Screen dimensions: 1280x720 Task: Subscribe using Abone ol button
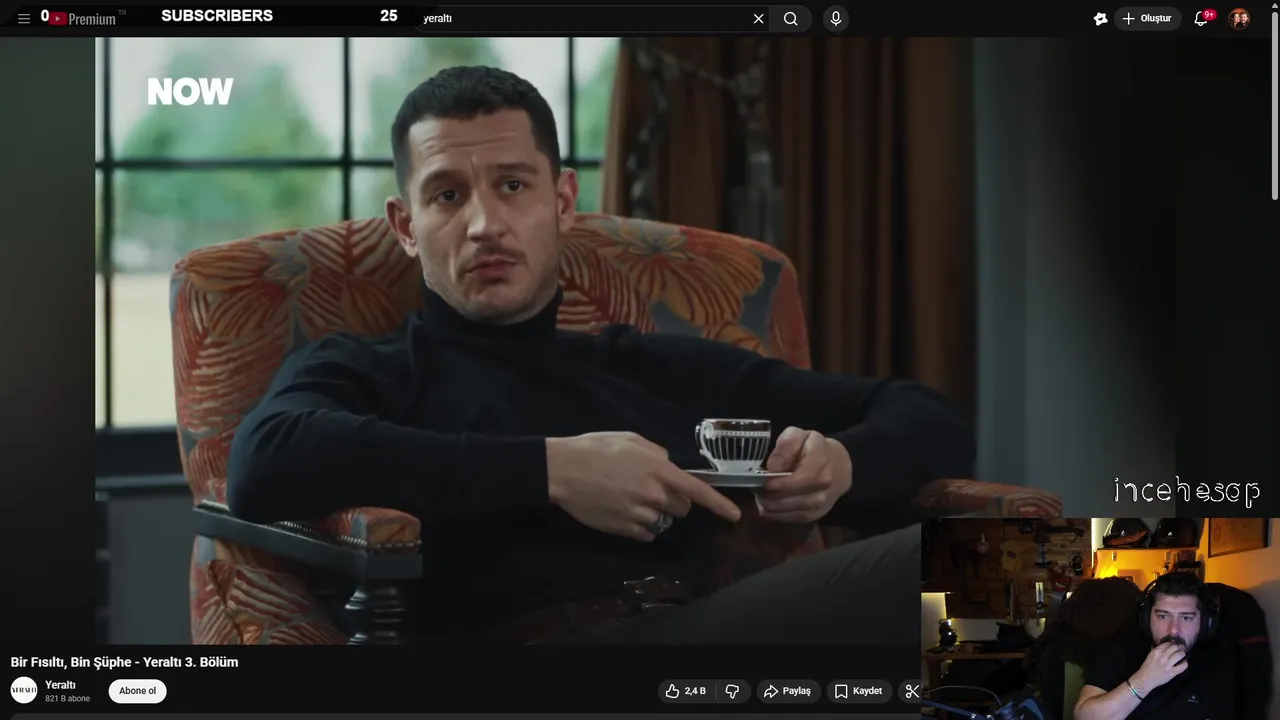138,691
